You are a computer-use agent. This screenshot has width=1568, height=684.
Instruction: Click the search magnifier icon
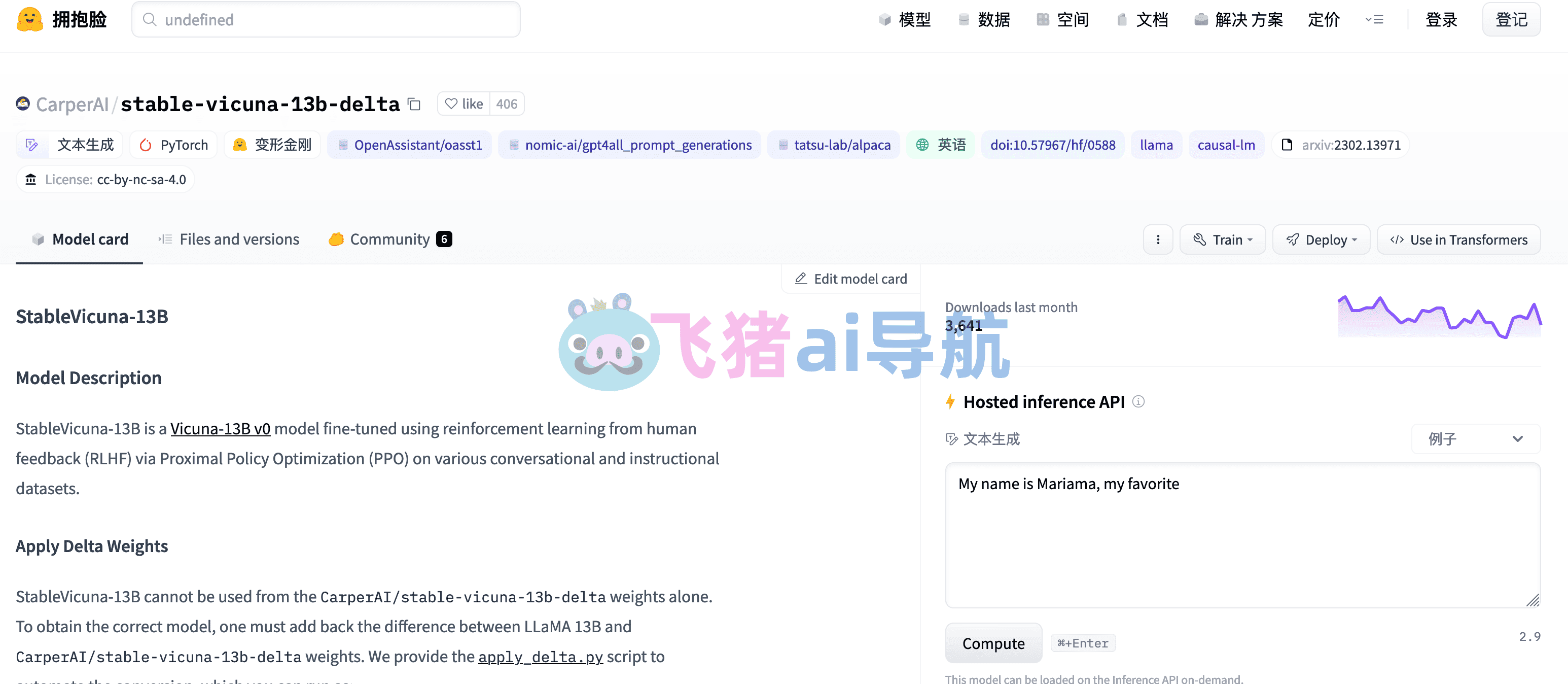[149, 19]
